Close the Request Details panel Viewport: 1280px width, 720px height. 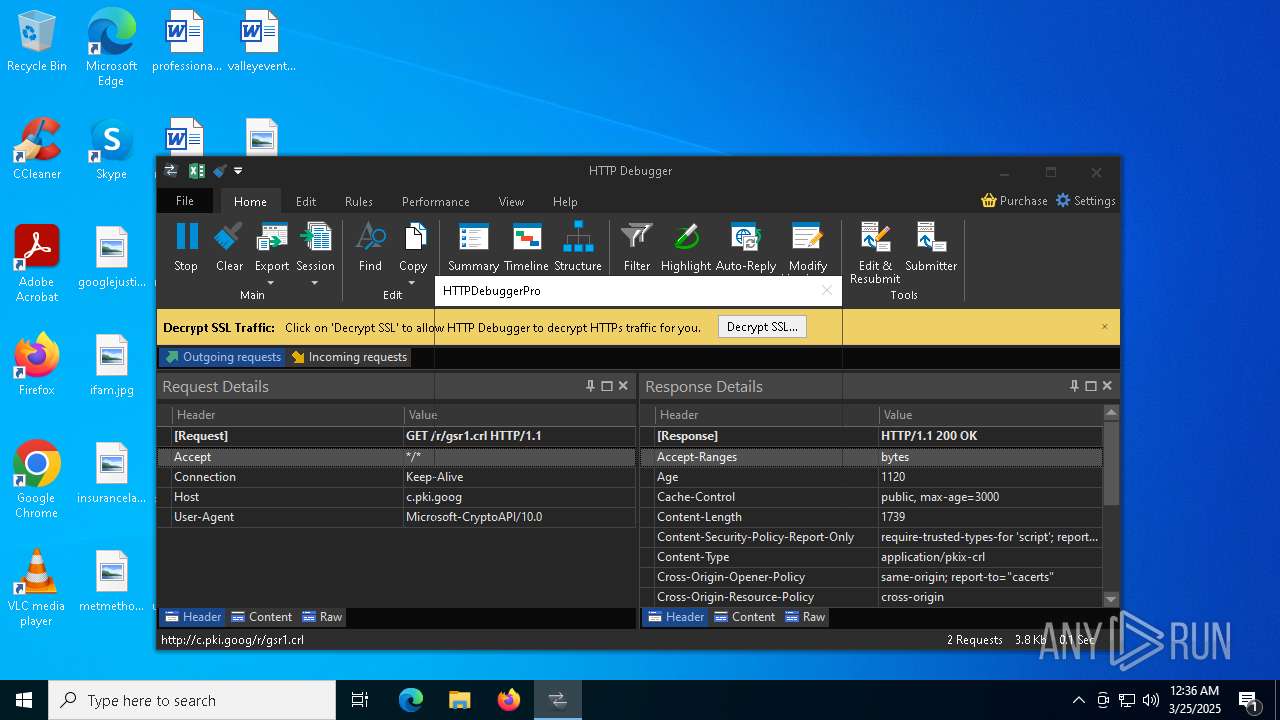point(623,386)
